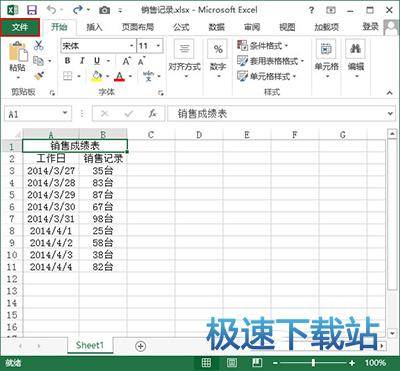This screenshot has height=371, width=400.
Task: Switch to Page Break Preview icon
Action: pos(257,363)
